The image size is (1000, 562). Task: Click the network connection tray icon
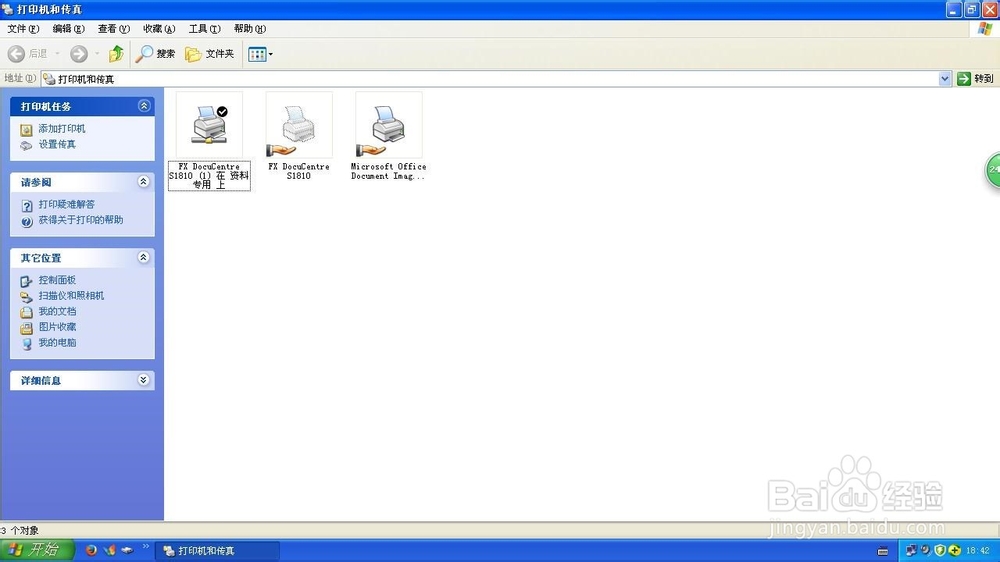pos(911,551)
